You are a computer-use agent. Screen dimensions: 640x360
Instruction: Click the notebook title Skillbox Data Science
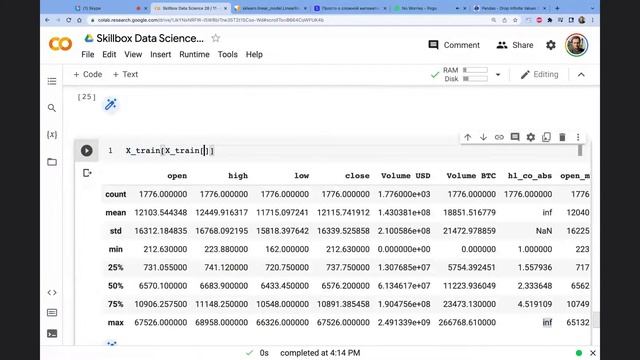tap(150, 38)
